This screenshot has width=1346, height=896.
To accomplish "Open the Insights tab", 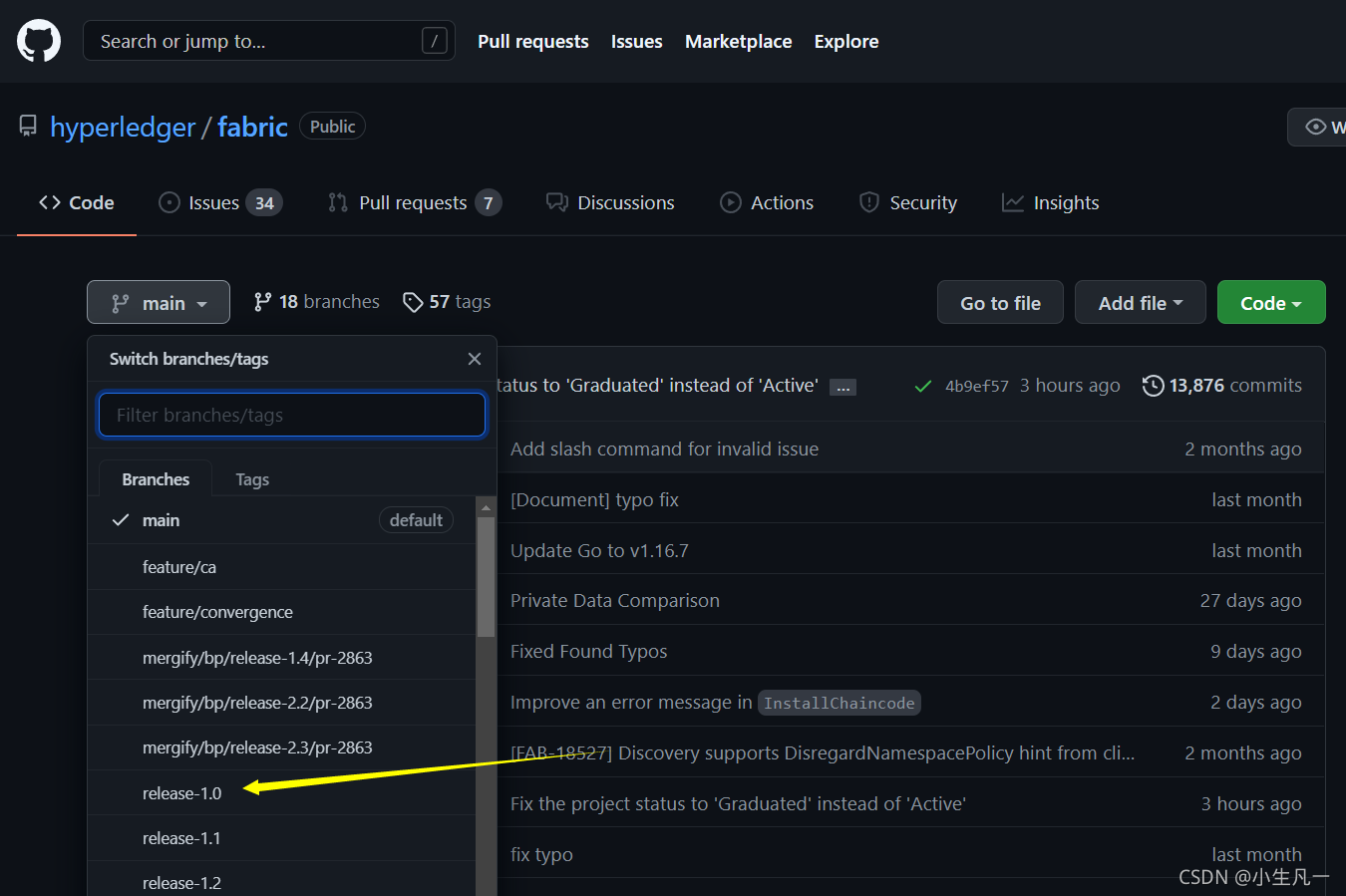I will [1051, 202].
